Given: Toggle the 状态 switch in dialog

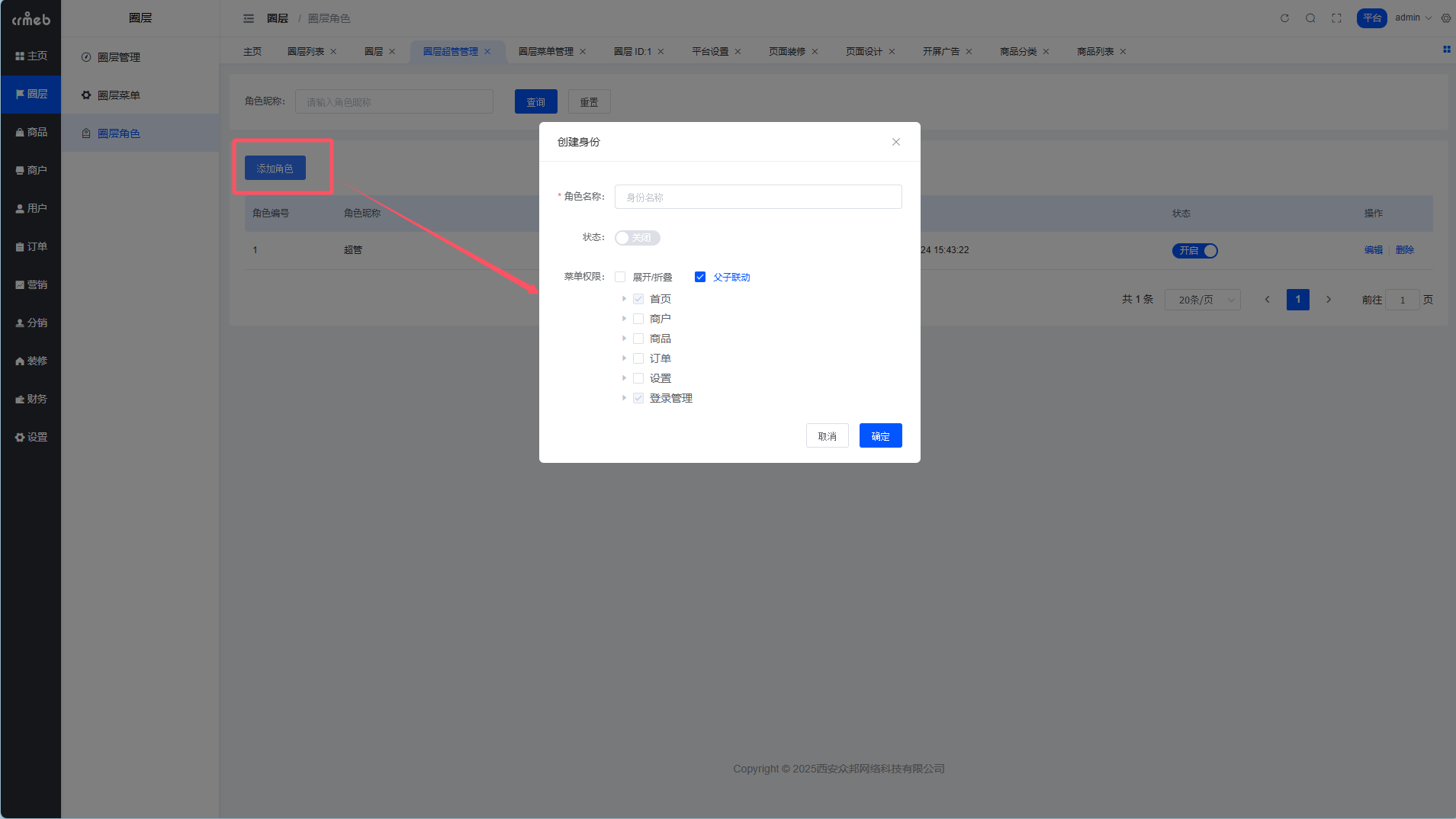Looking at the screenshot, I should click(x=637, y=238).
